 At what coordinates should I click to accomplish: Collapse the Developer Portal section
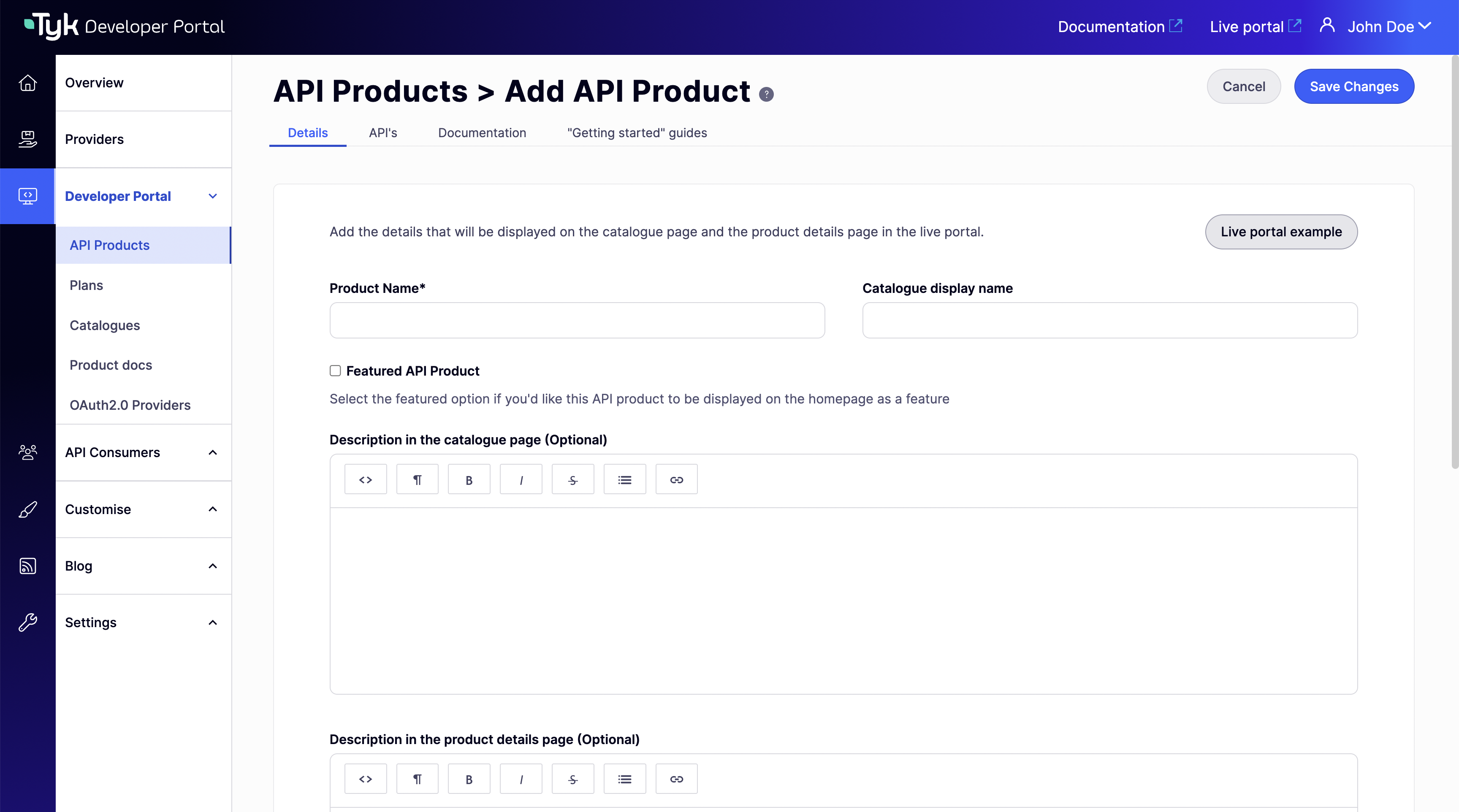point(212,196)
